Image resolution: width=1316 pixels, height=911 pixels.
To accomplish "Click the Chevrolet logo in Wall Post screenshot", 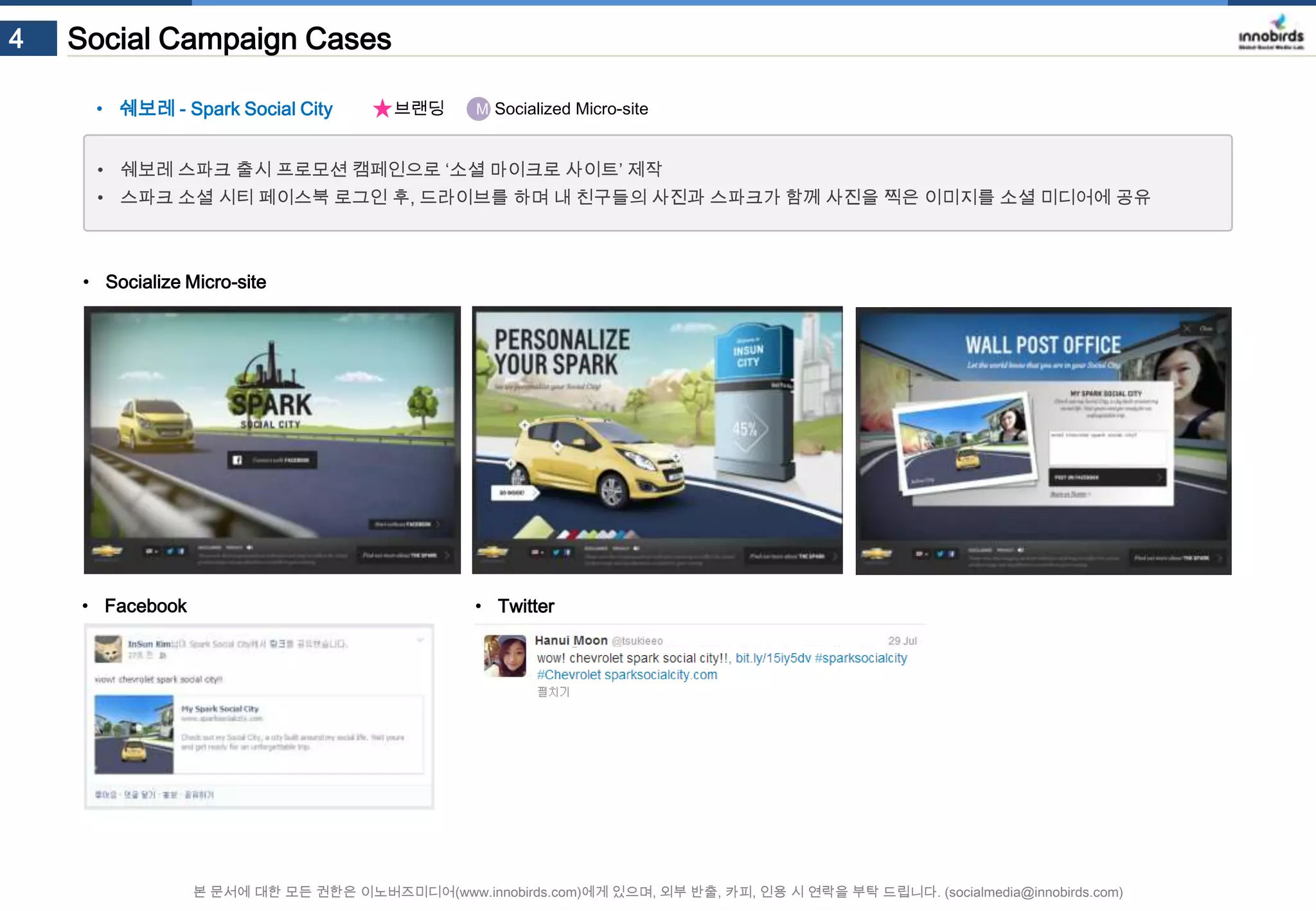I will tap(876, 553).
